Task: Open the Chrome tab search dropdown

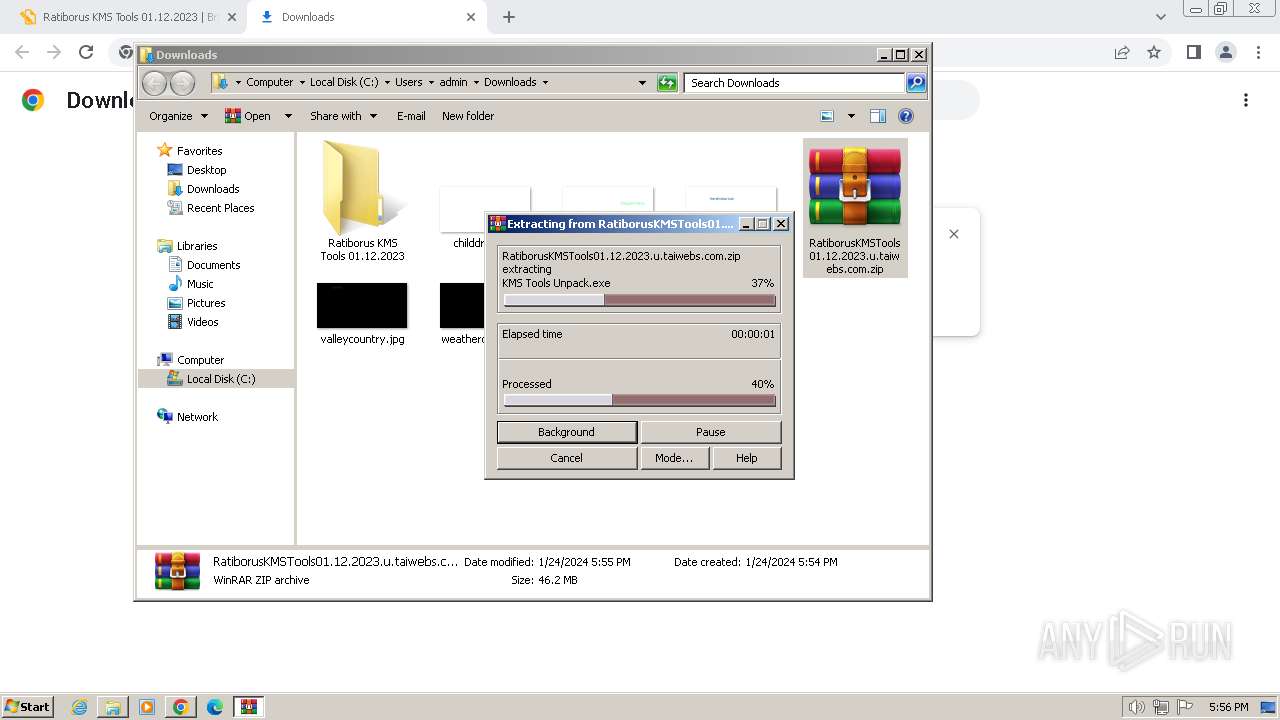Action: pos(1160,17)
